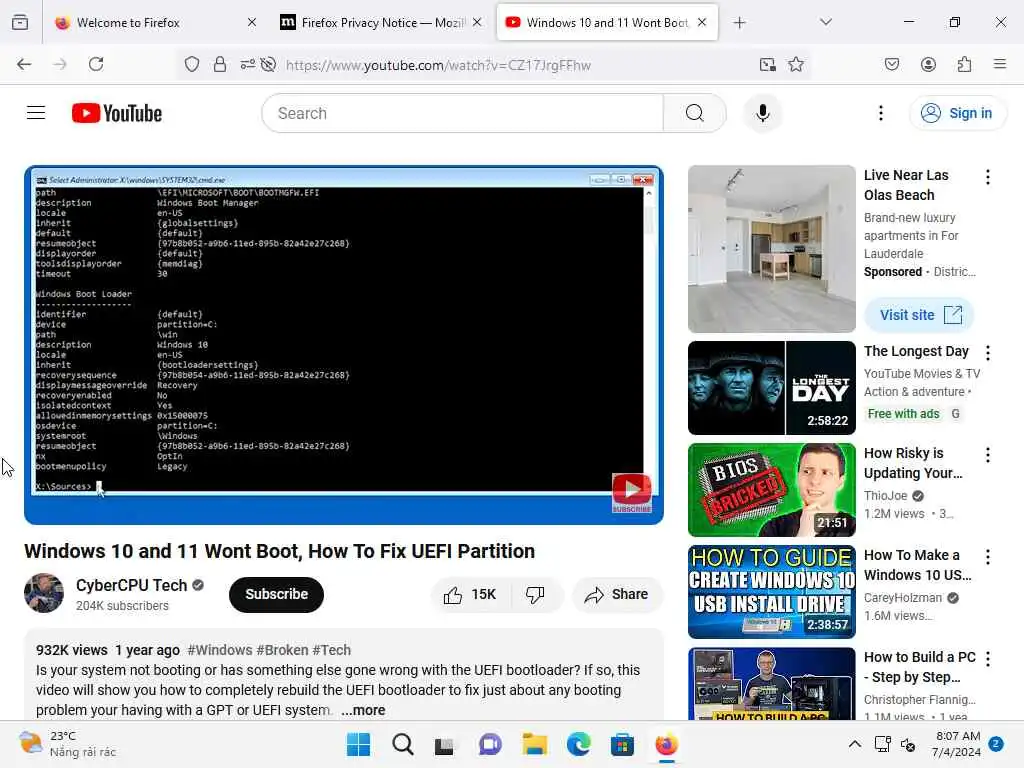
Task: Open the site permissions icon
Action: coord(248,64)
